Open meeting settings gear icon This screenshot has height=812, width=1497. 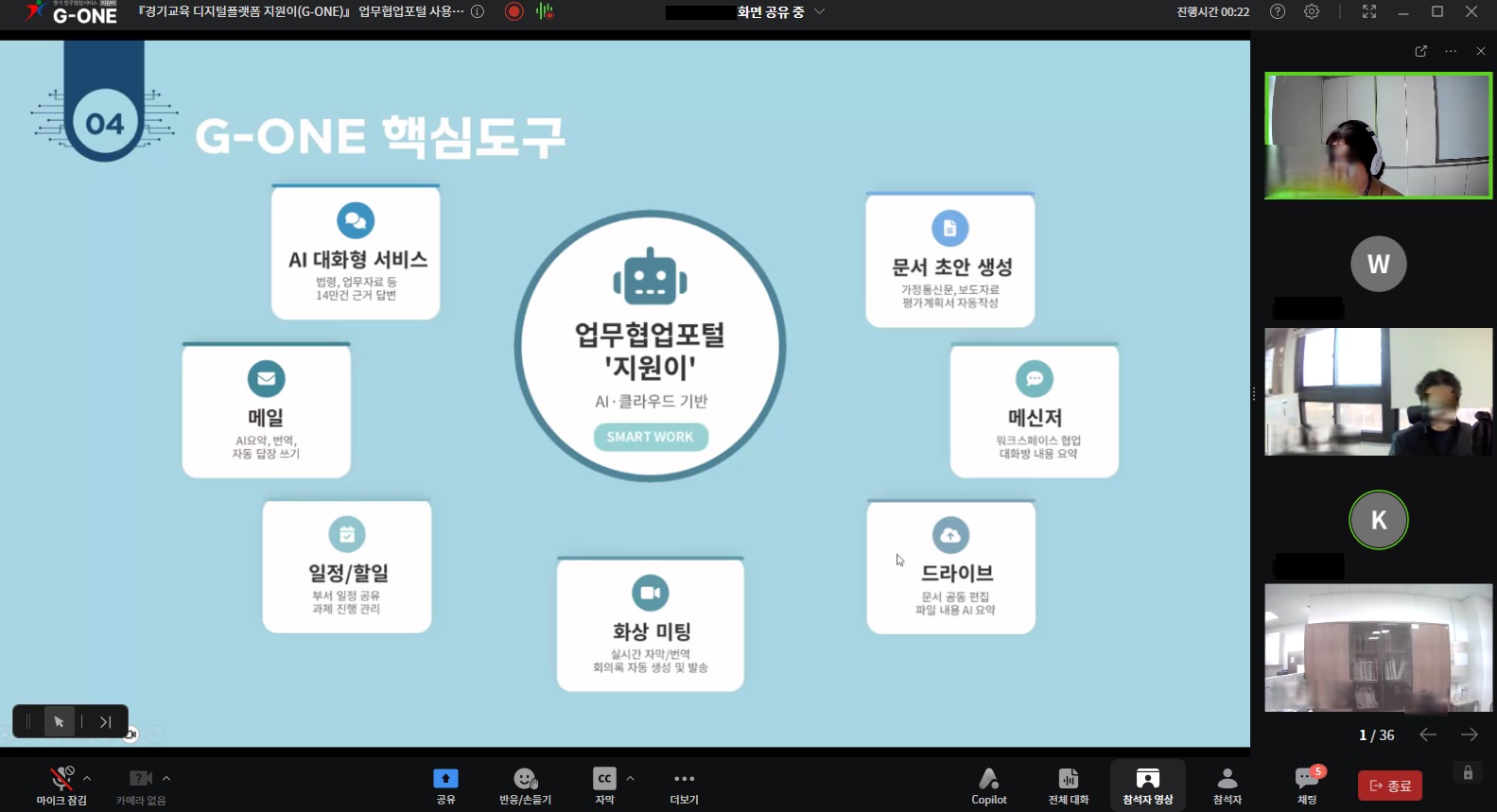pos(1312,12)
